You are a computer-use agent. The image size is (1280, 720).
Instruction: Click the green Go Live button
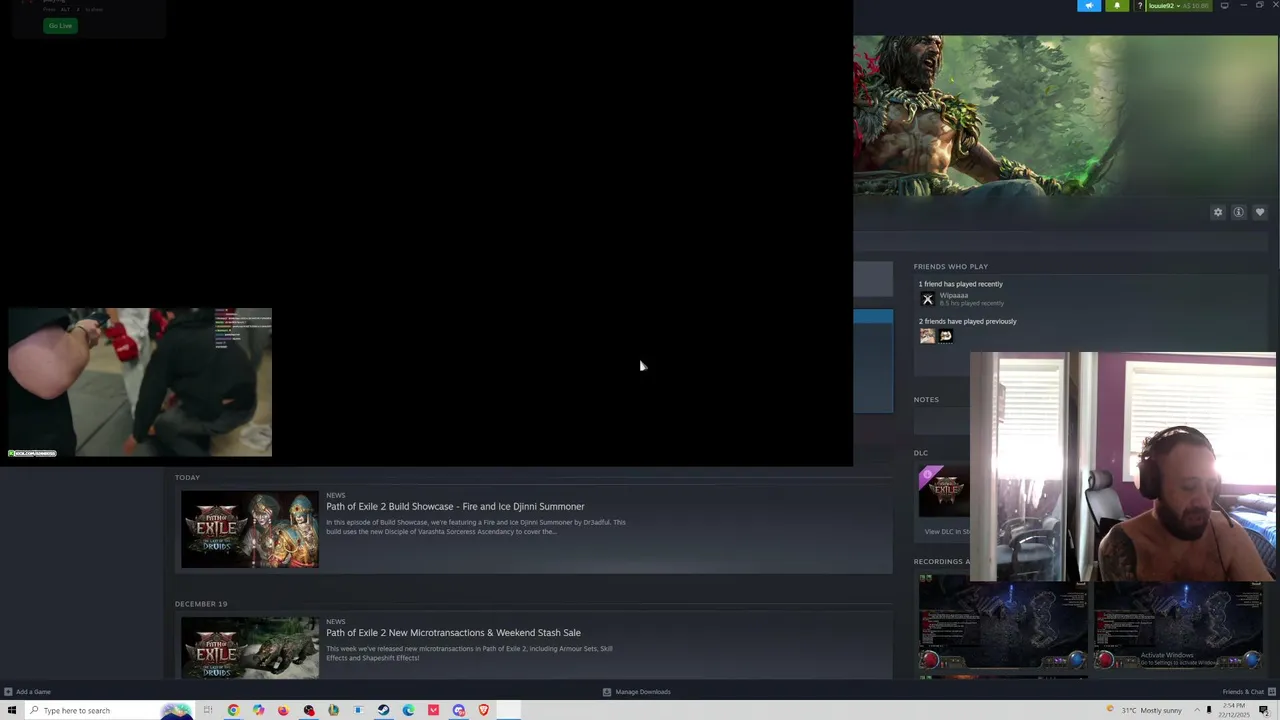pos(60,25)
